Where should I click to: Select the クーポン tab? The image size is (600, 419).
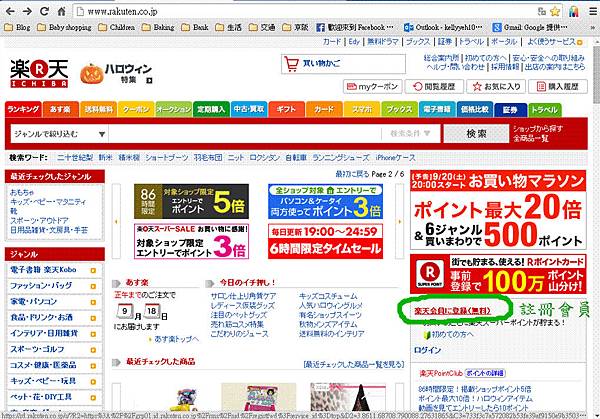tap(136, 109)
